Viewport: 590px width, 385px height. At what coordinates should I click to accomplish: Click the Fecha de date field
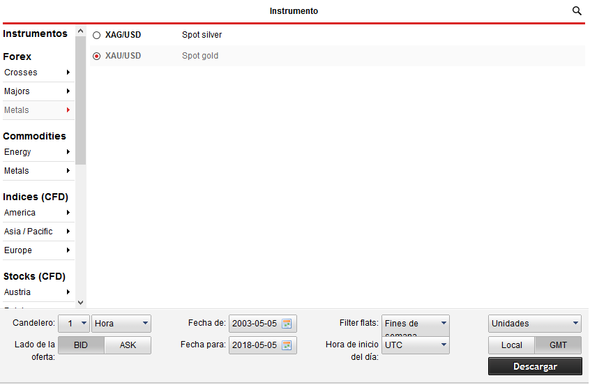pos(262,324)
